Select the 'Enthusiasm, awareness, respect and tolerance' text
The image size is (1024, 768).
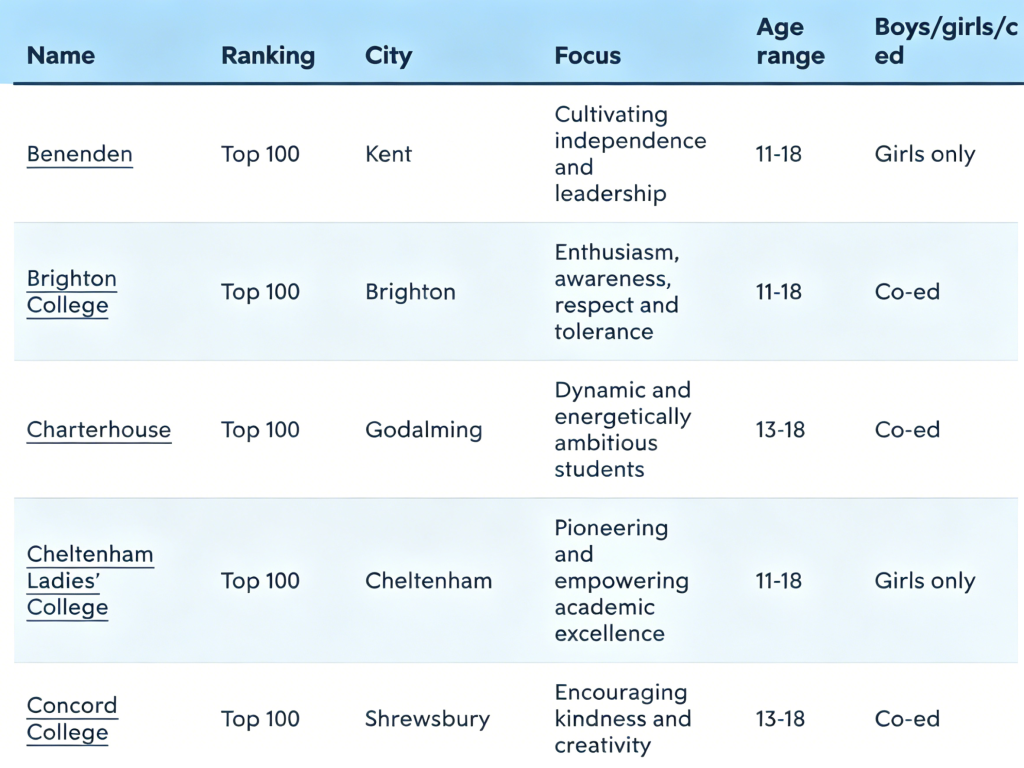616,292
